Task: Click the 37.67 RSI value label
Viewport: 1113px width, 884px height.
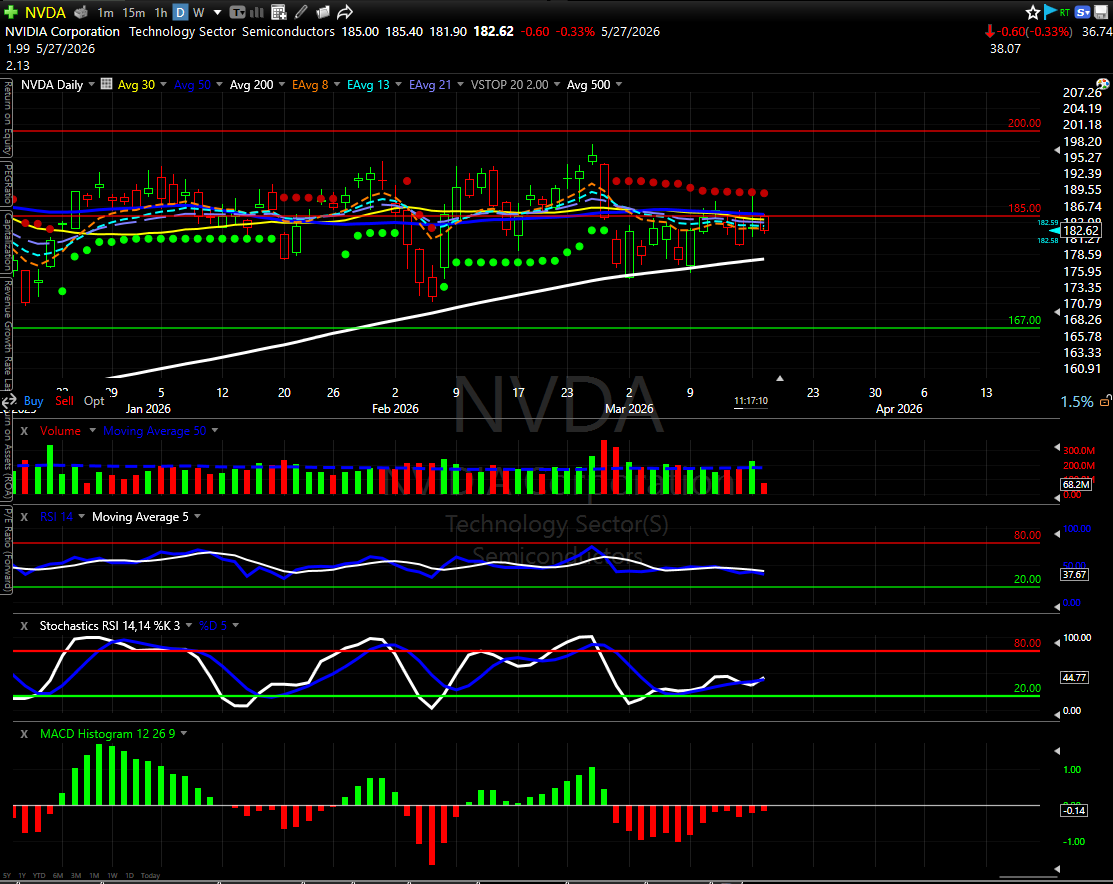Action: point(1074,574)
